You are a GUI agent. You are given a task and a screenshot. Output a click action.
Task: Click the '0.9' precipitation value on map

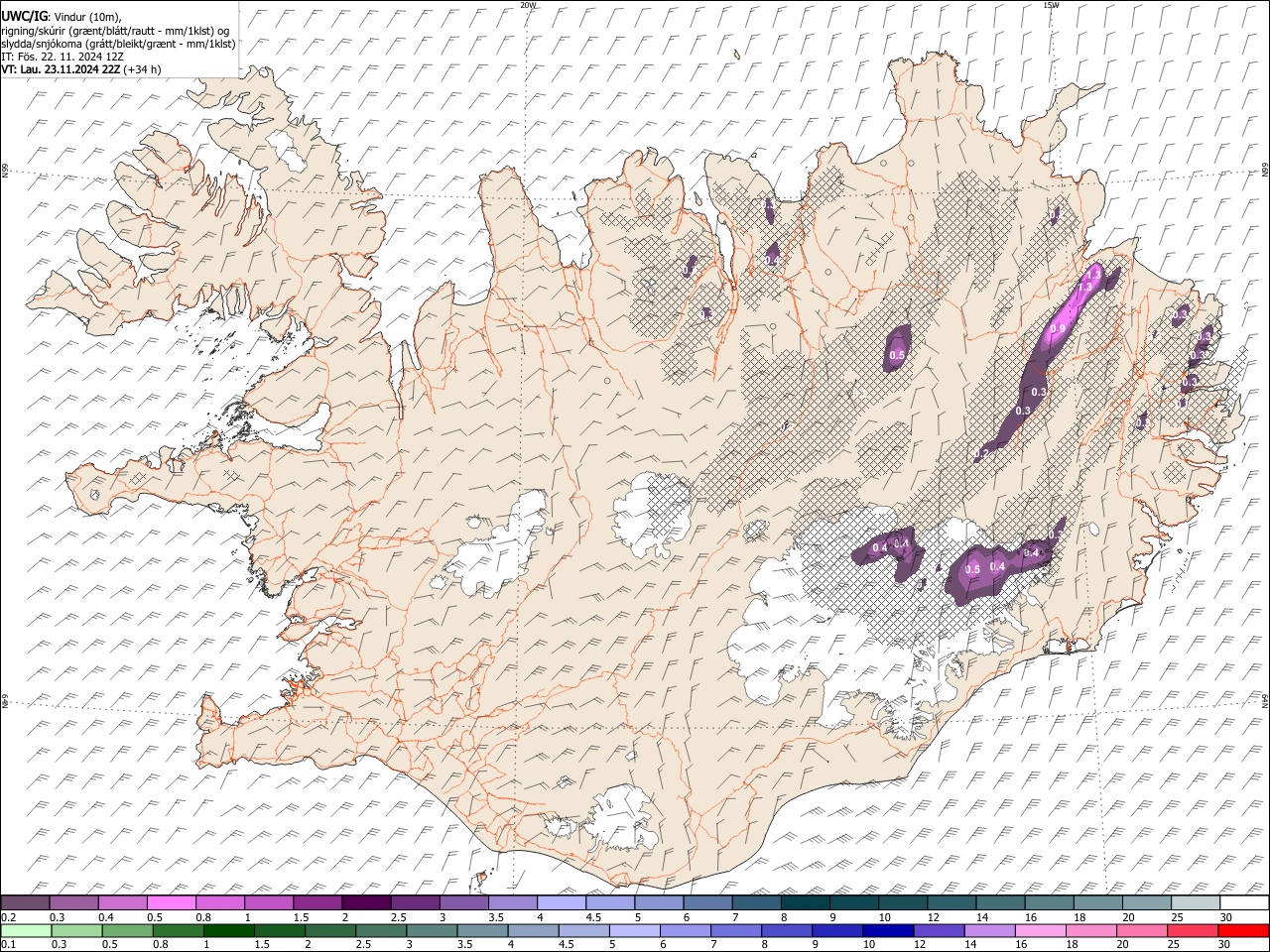pos(1058,329)
